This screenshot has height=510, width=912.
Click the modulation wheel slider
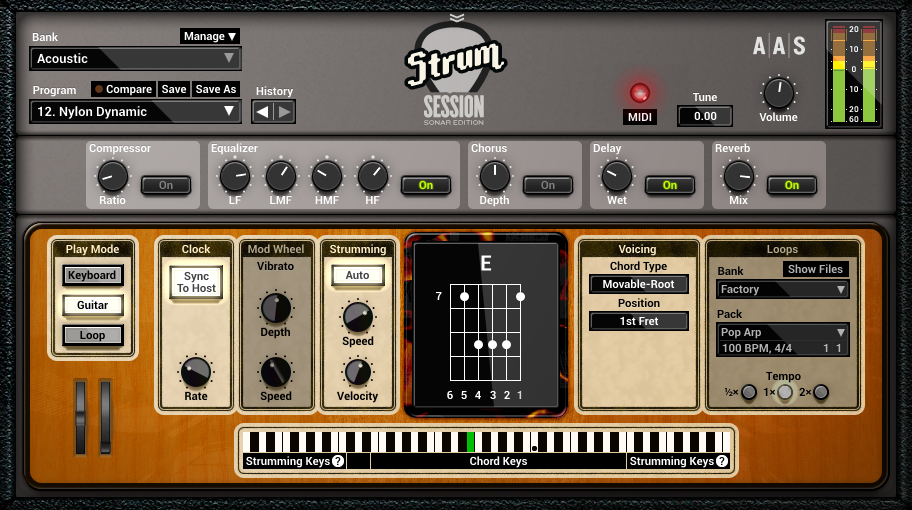click(x=105, y=417)
